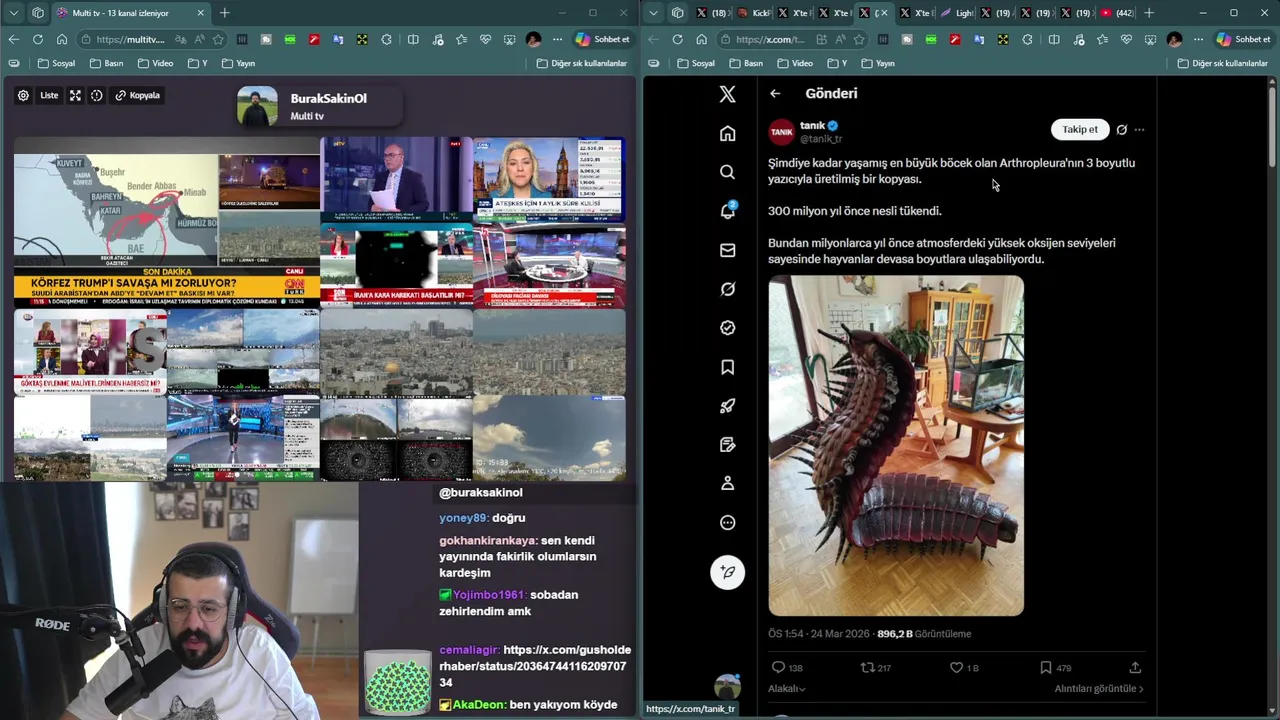Open the tanık profile avatar
1280x720 pixels.
[781, 132]
